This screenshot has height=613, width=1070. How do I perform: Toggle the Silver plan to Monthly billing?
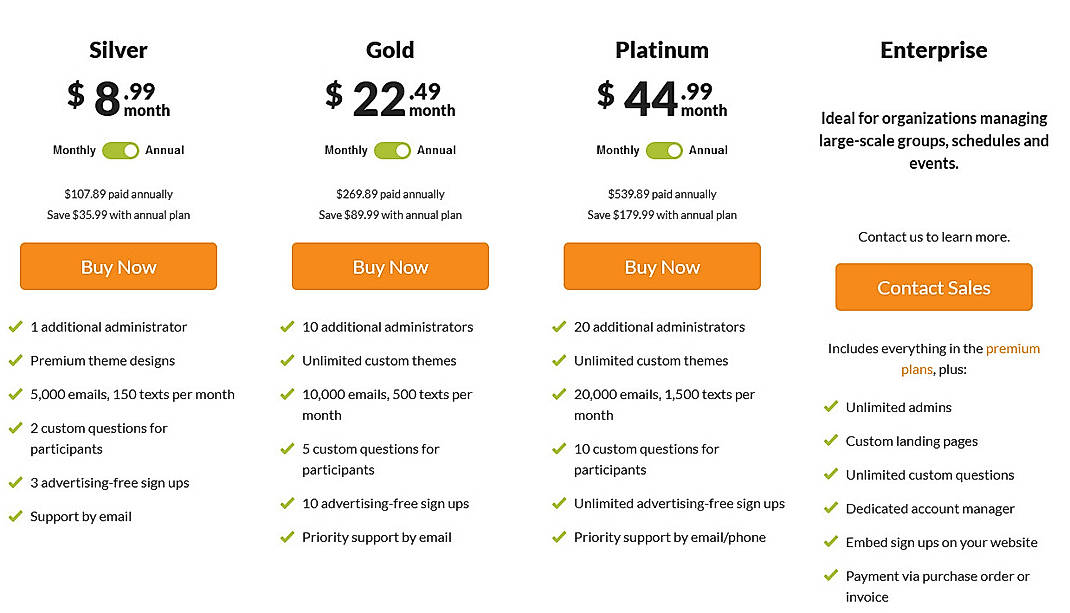pyautogui.click(x=119, y=150)
